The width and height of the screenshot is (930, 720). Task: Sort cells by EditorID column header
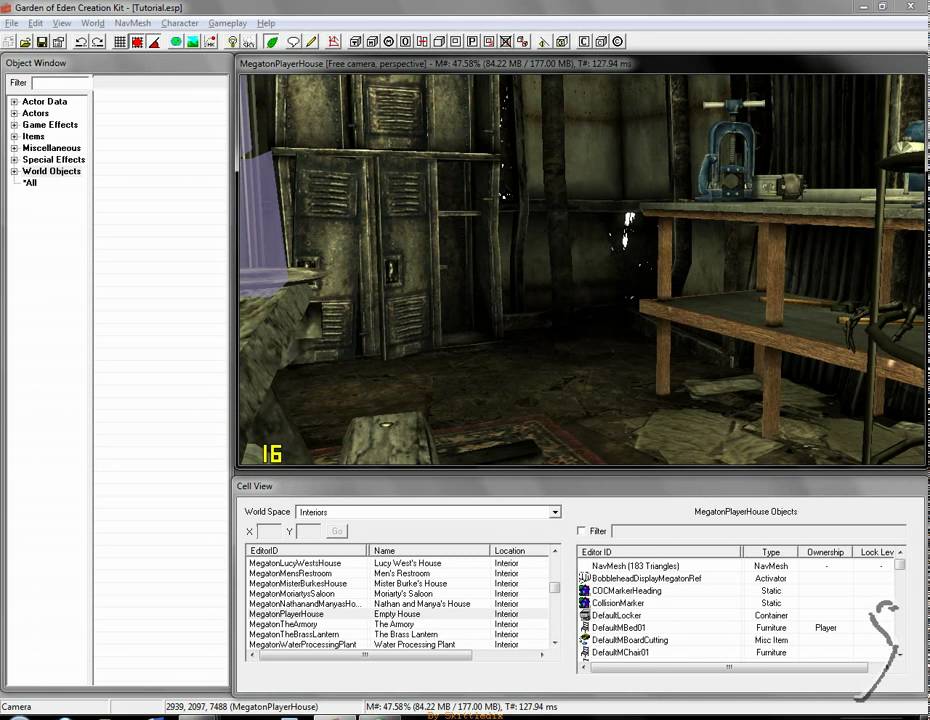tap(306, 550)
